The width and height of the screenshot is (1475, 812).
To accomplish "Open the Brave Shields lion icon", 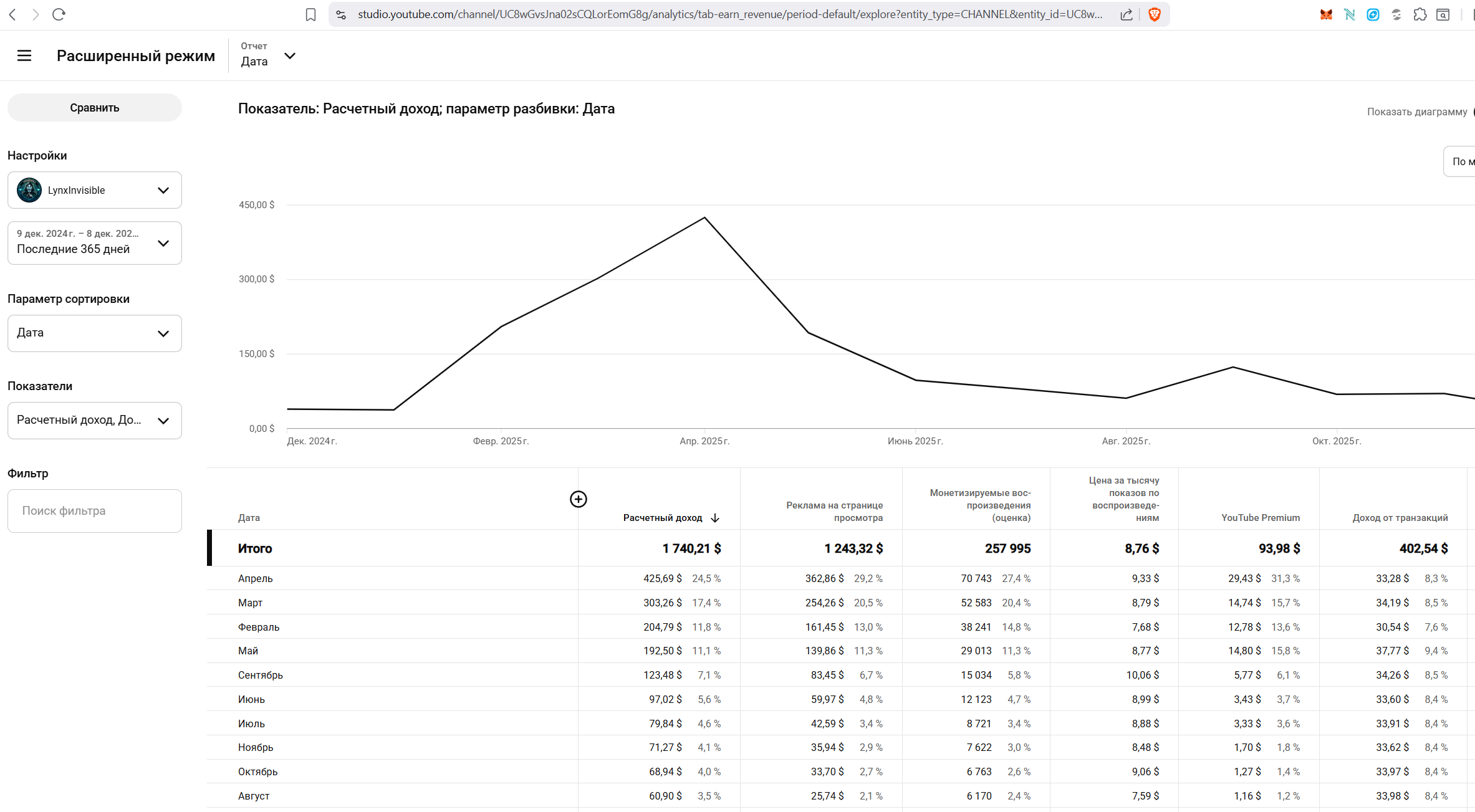I will (x=1154, y=14).
